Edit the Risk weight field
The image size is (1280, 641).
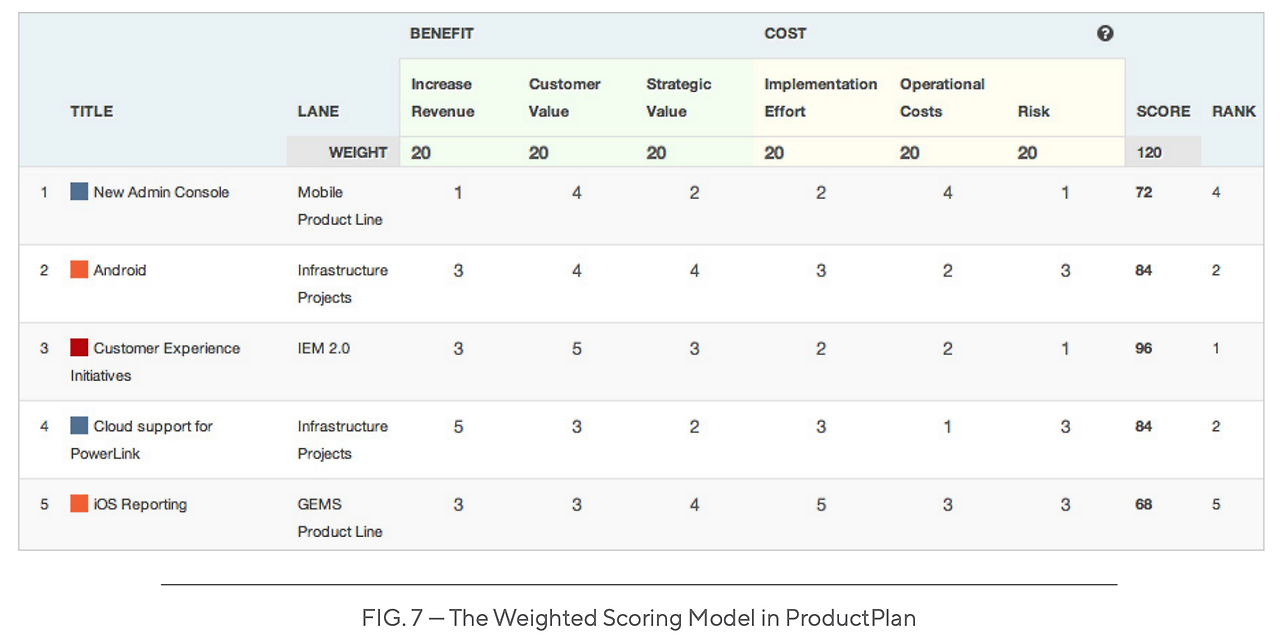click(1061, 153)
